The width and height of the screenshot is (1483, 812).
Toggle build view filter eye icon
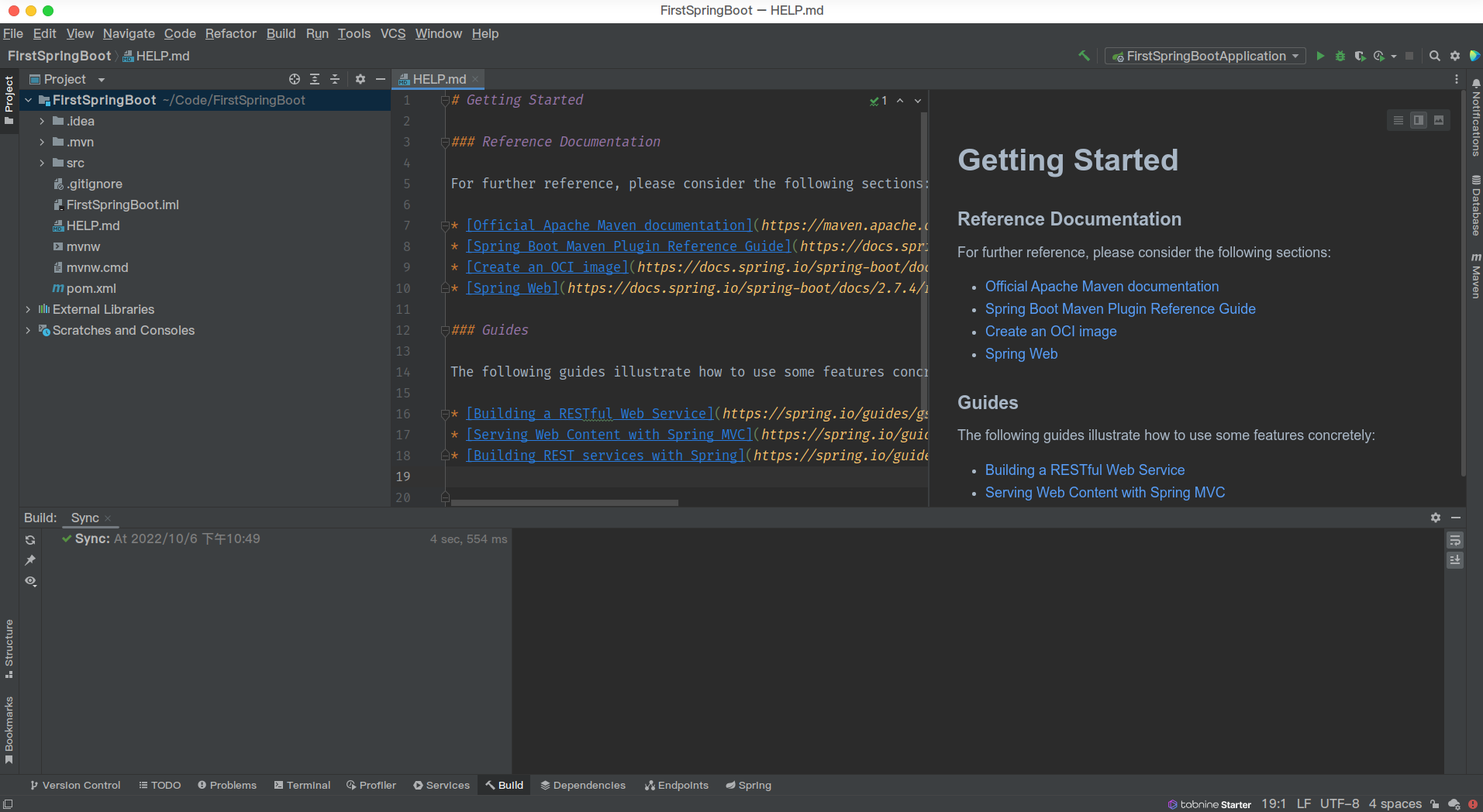pyautogui.click(x=30, y=581)
